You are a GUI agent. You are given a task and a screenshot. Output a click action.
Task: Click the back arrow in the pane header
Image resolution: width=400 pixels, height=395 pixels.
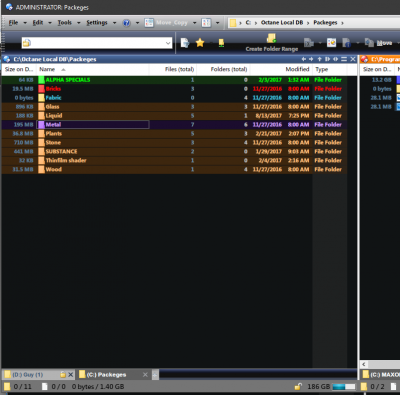(x=304, y=59)
